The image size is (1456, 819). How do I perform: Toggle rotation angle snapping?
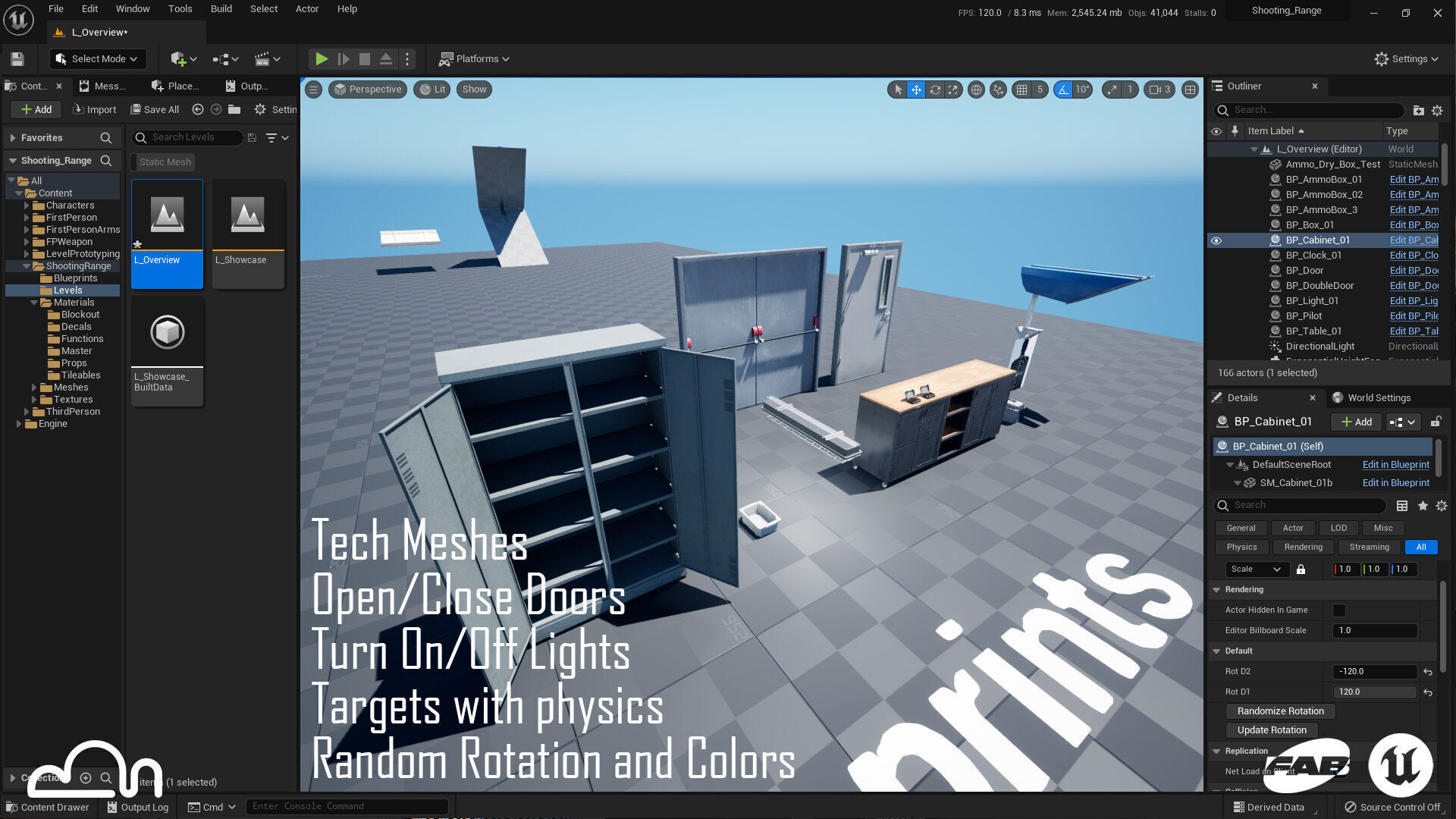point(1063,89)
